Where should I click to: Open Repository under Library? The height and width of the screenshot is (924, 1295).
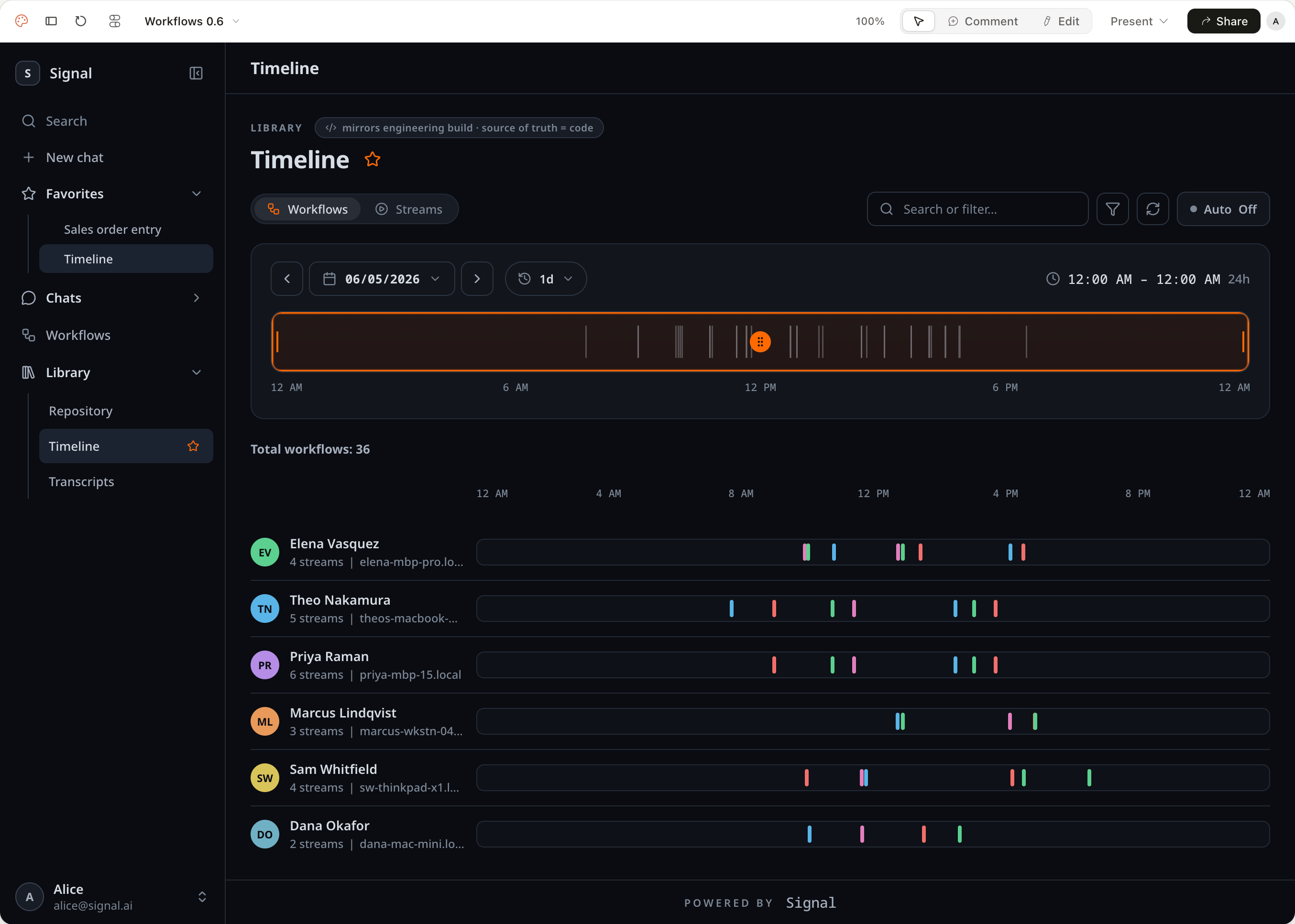click(x=81, y=411)
